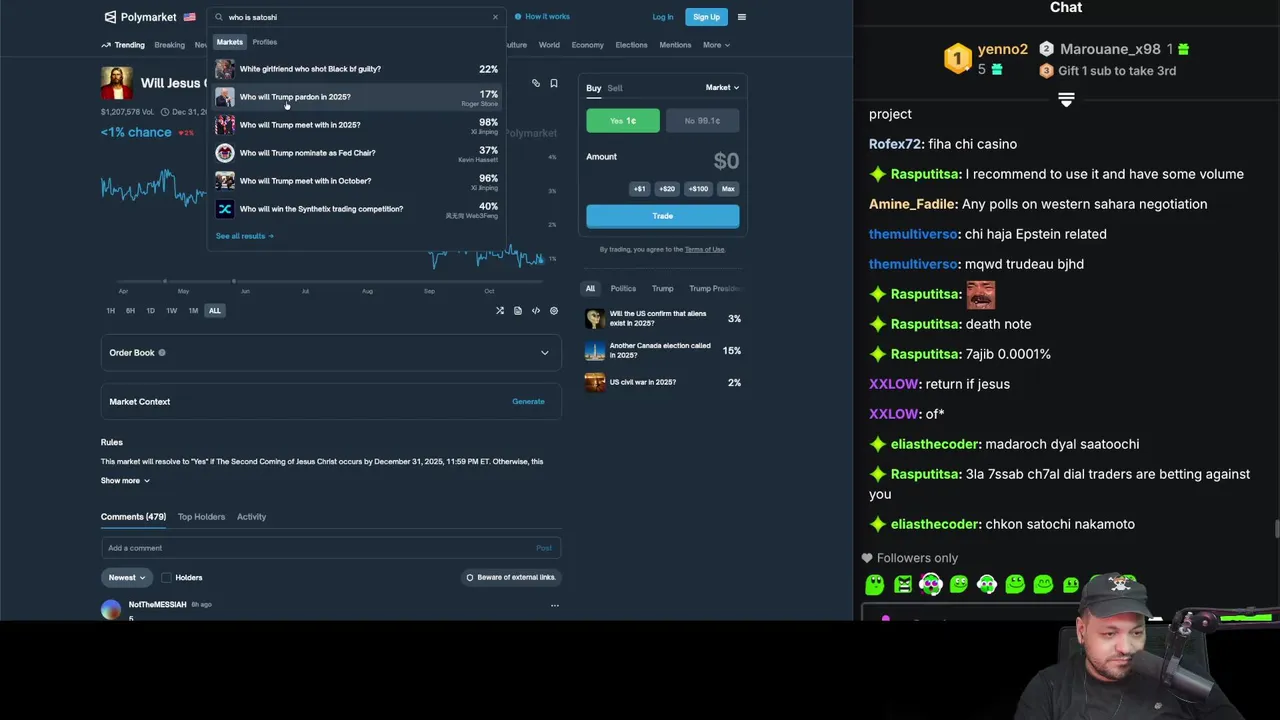Tick the Holders checkbox
Screen dimensions: 1280x720
(x=166, y=578)
